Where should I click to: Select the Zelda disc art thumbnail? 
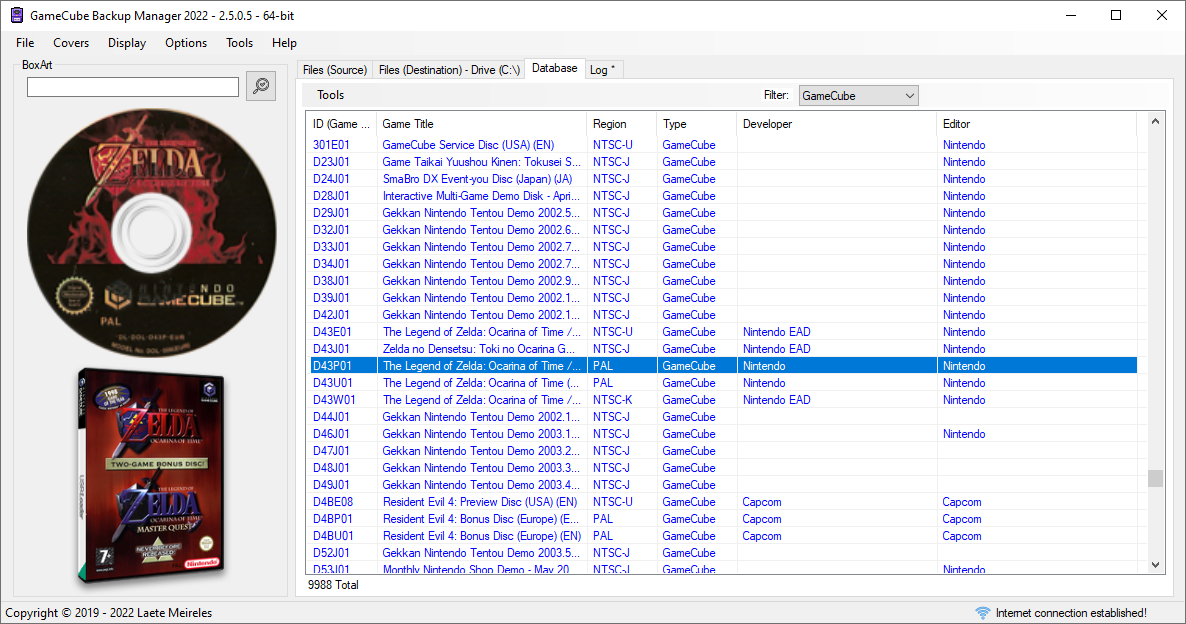point(151,233)
